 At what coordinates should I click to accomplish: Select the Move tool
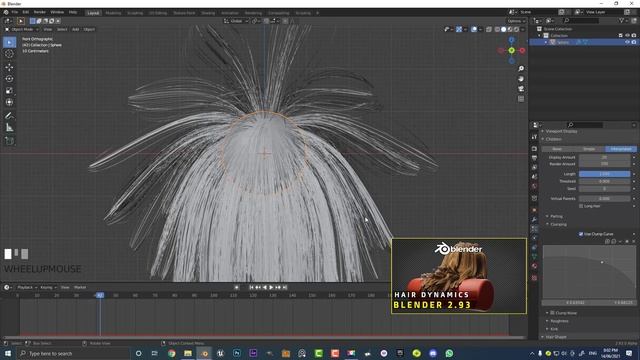(x=9, y=67)
